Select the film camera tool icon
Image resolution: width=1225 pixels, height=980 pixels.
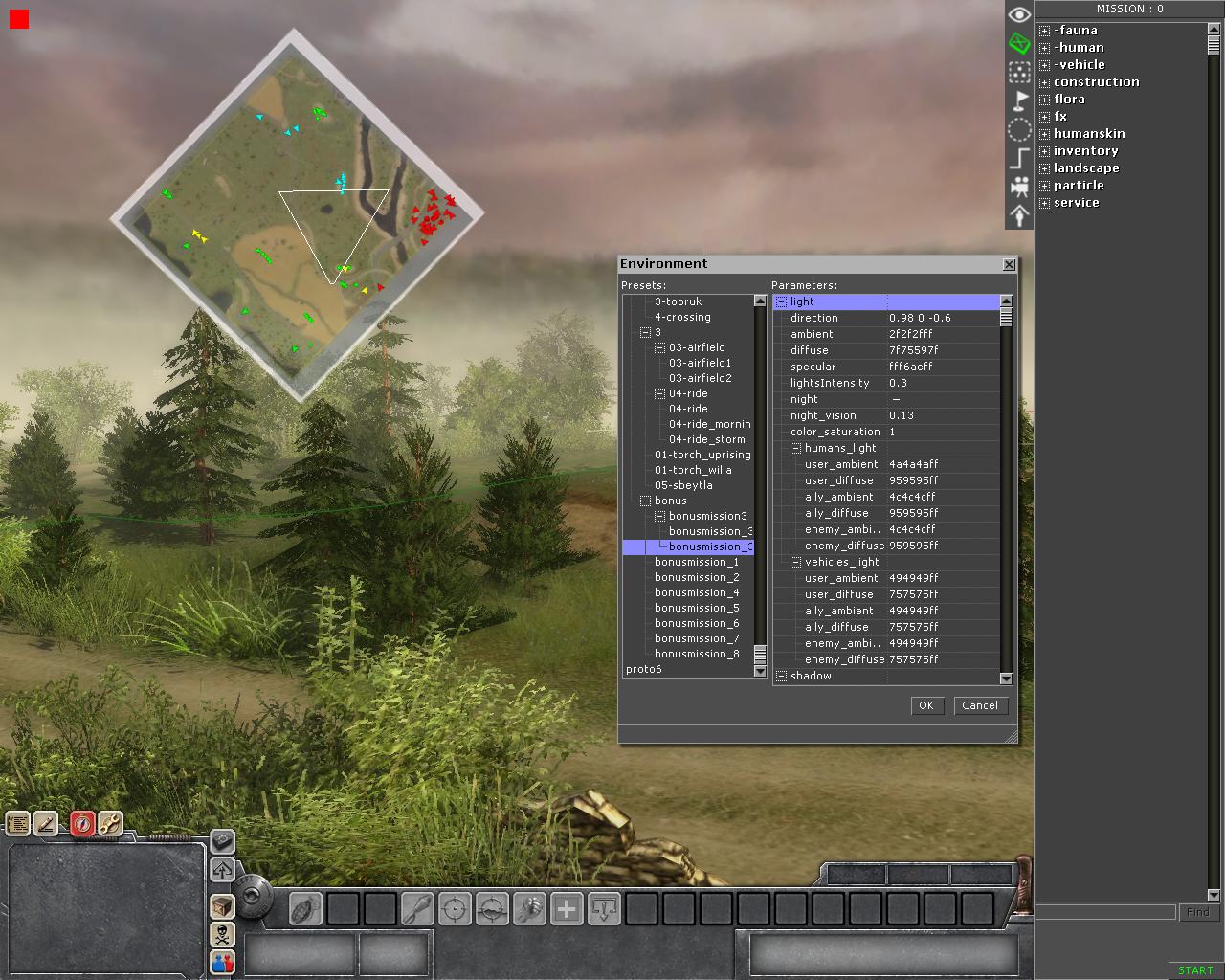[1019, 186]
